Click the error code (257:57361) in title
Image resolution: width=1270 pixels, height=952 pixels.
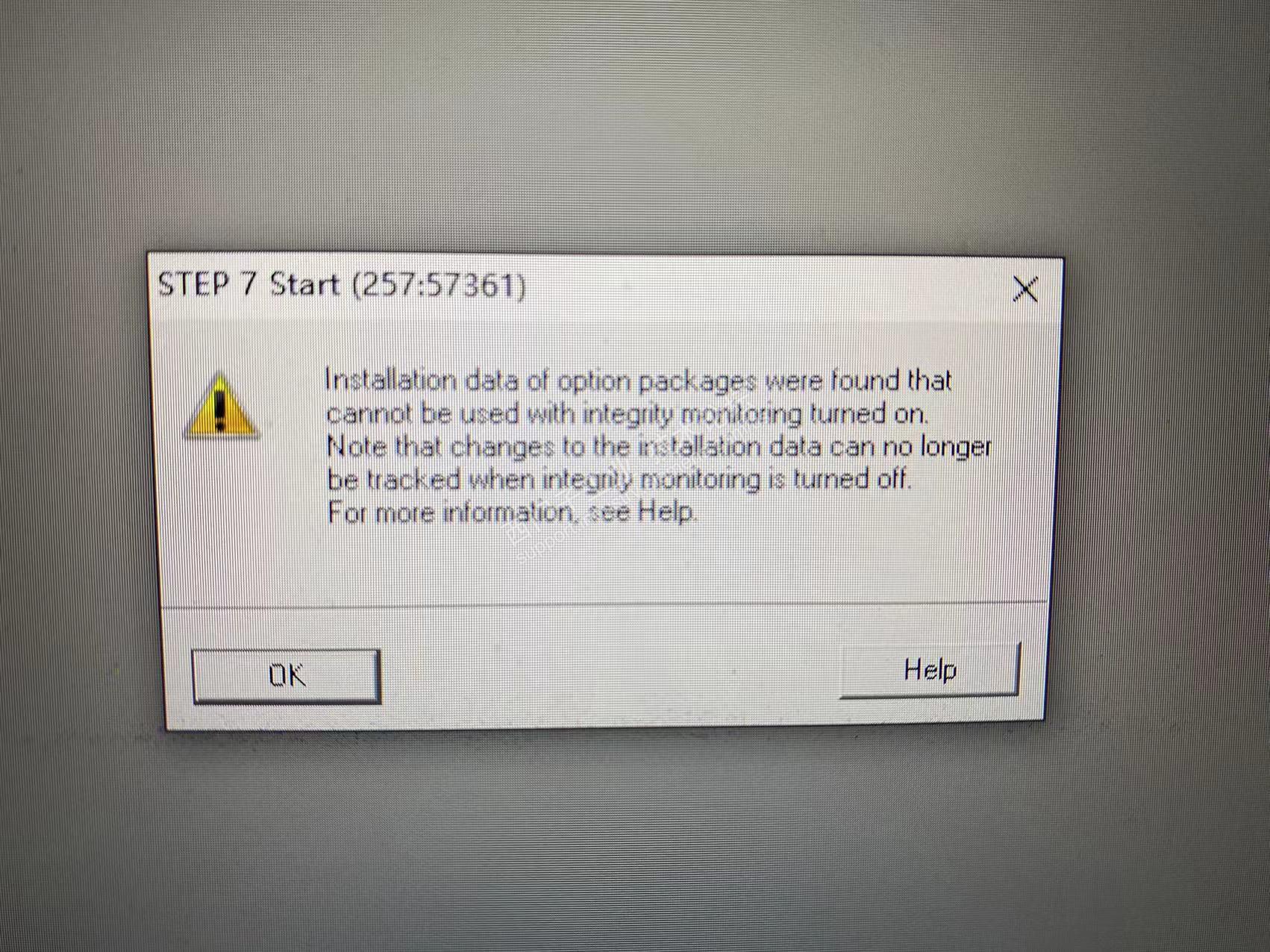439,286
